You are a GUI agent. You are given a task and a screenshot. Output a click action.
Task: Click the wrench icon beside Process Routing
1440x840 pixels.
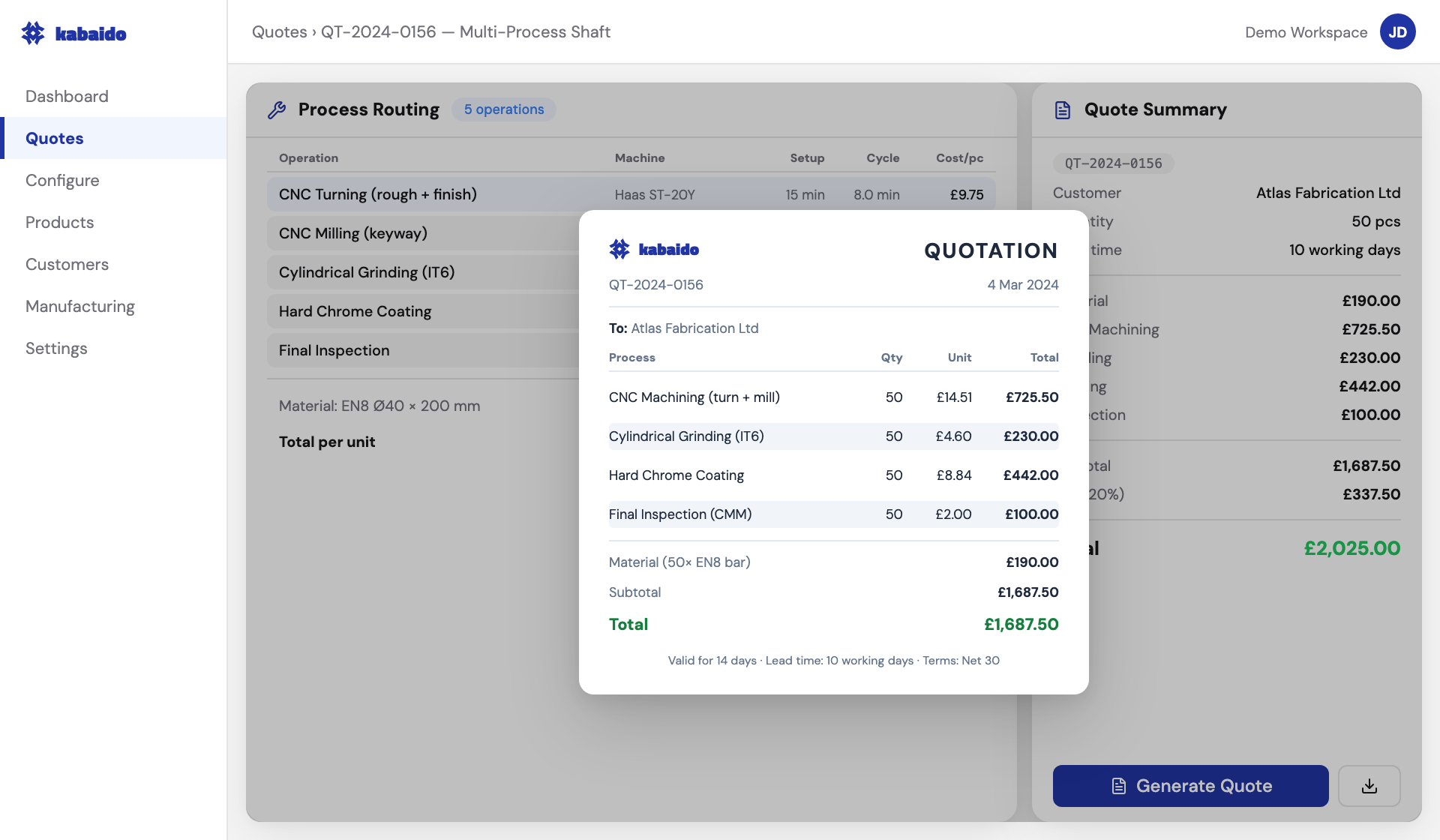[x=277, y=109]
